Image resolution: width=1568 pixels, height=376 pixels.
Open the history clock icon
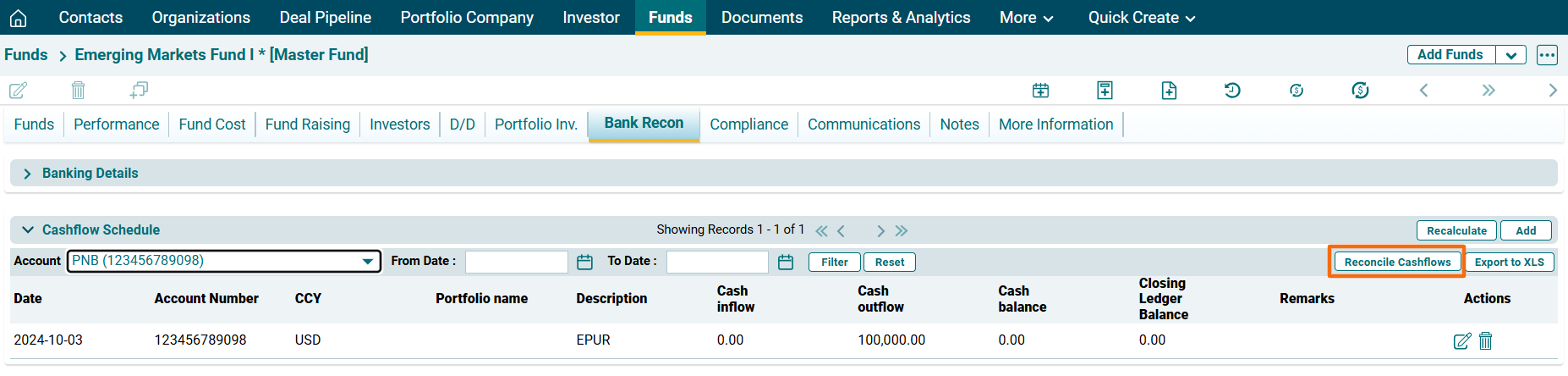coord(1232,90)
